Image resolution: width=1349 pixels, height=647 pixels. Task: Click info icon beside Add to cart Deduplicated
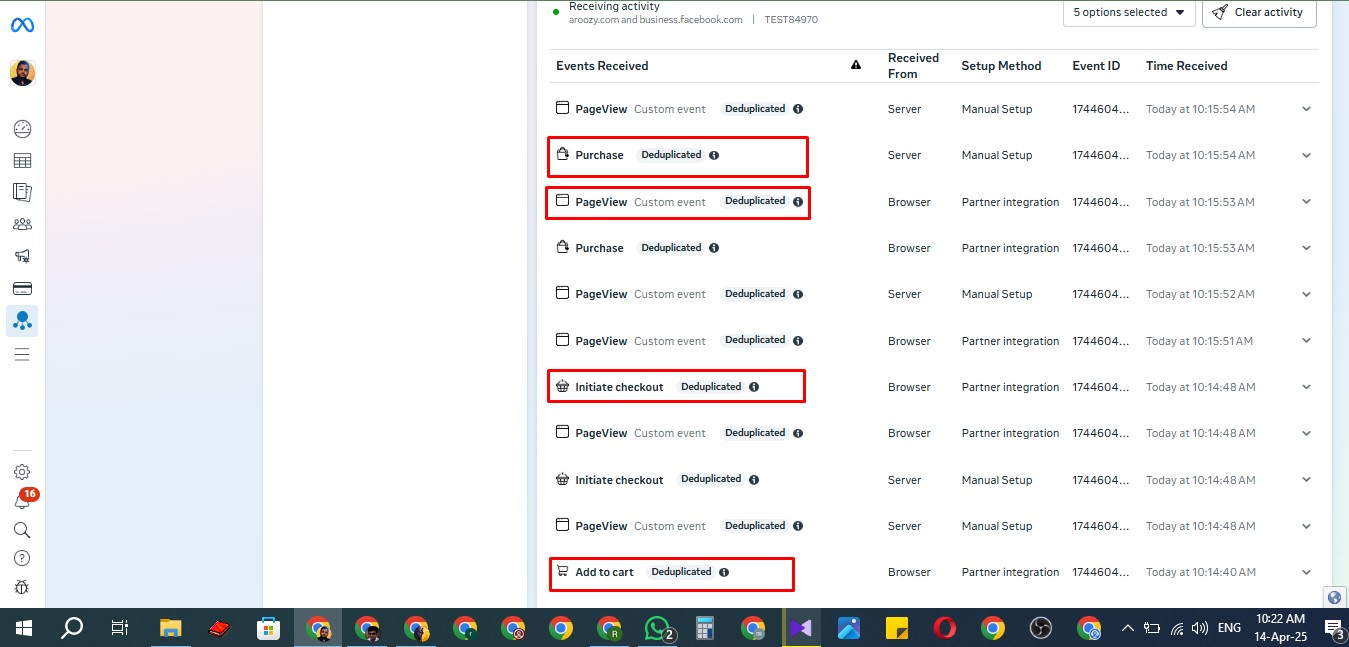coord(724,572)
